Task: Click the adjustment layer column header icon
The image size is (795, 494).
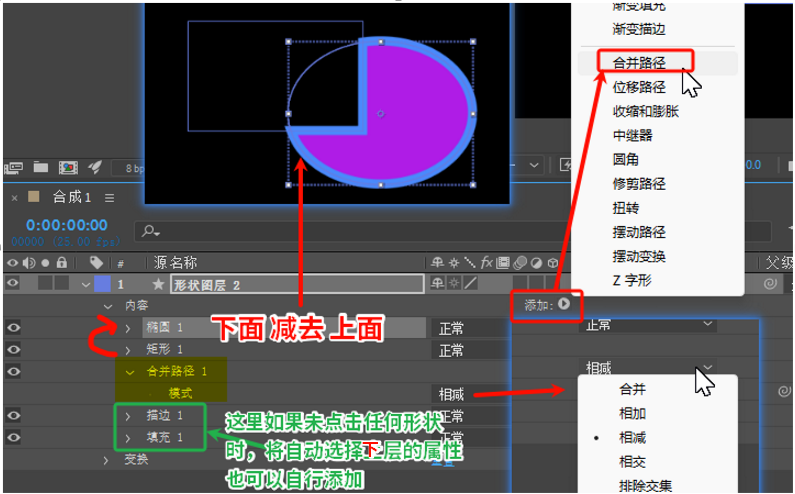Action: coord(536,263)
